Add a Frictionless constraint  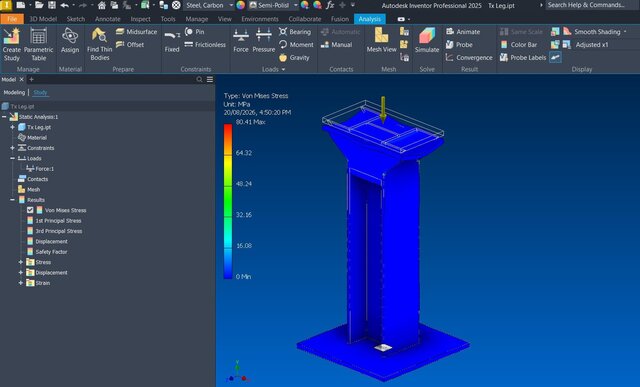tap(205, 44)
